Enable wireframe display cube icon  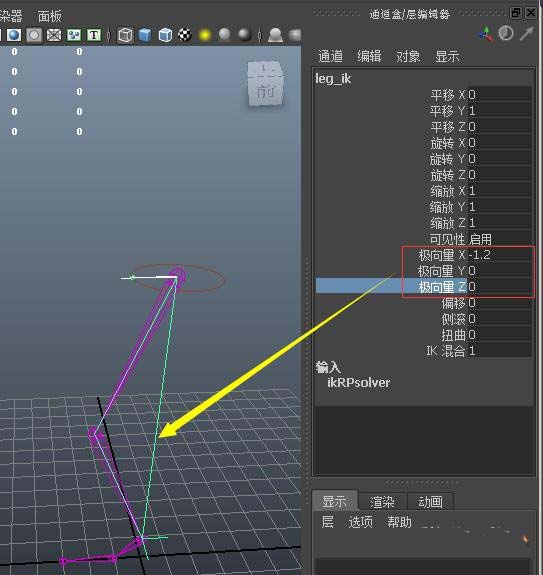pyautogui.click(x=125, y=36)
